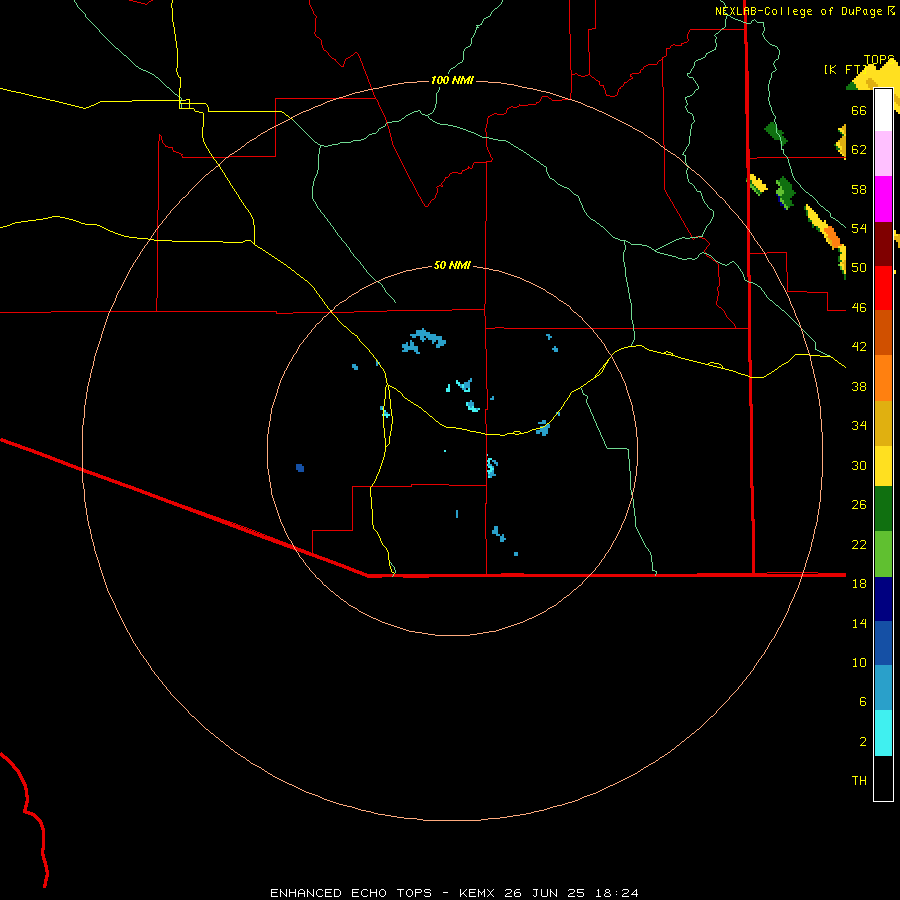Click the light pink legend swatch
The width and height of the screenshot is (900, 900).
[x=883, y=154]
